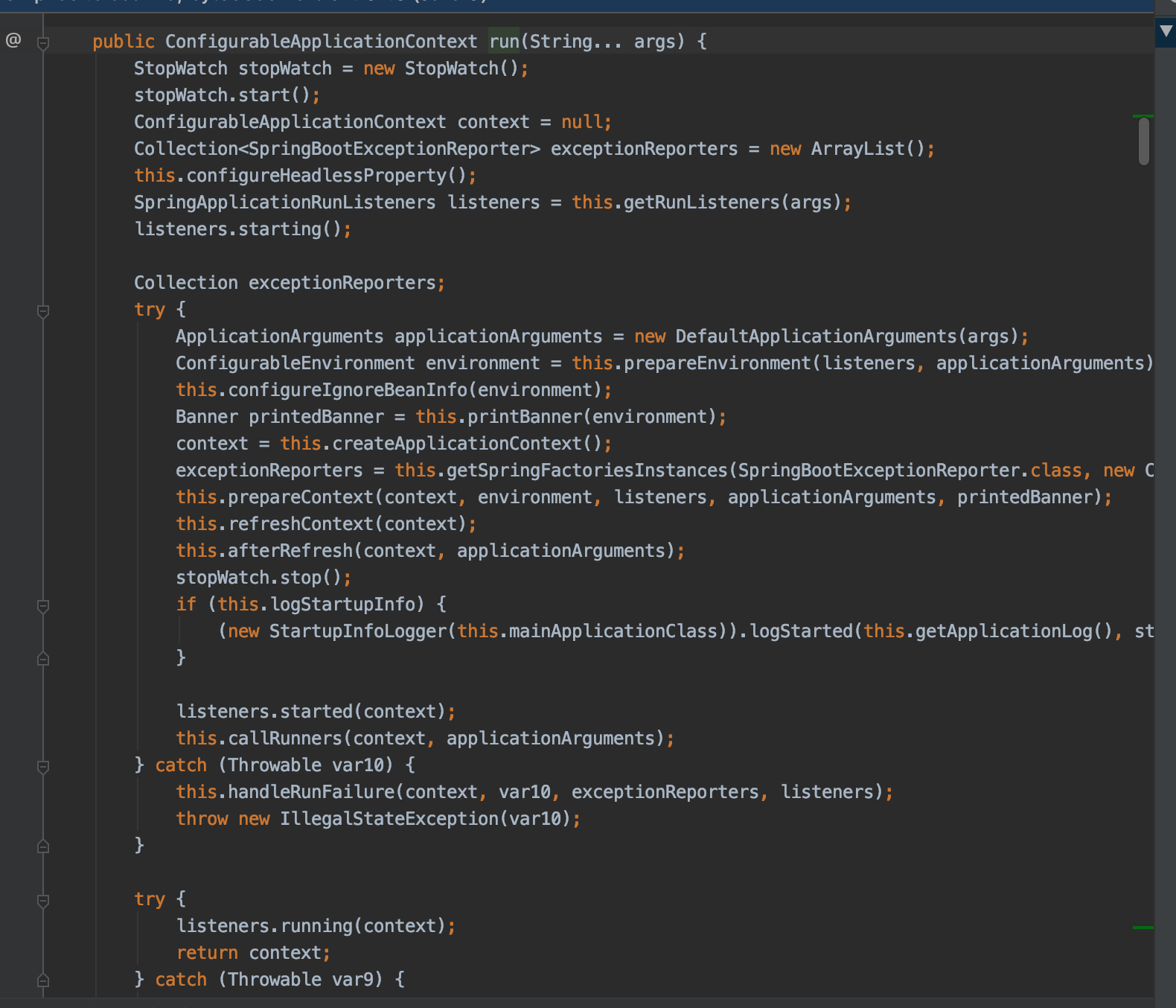Click the down arrow at top right corner
Image resolution: width=1176 pixels, height=1008 pixels.
click(x=1166, y=31)
